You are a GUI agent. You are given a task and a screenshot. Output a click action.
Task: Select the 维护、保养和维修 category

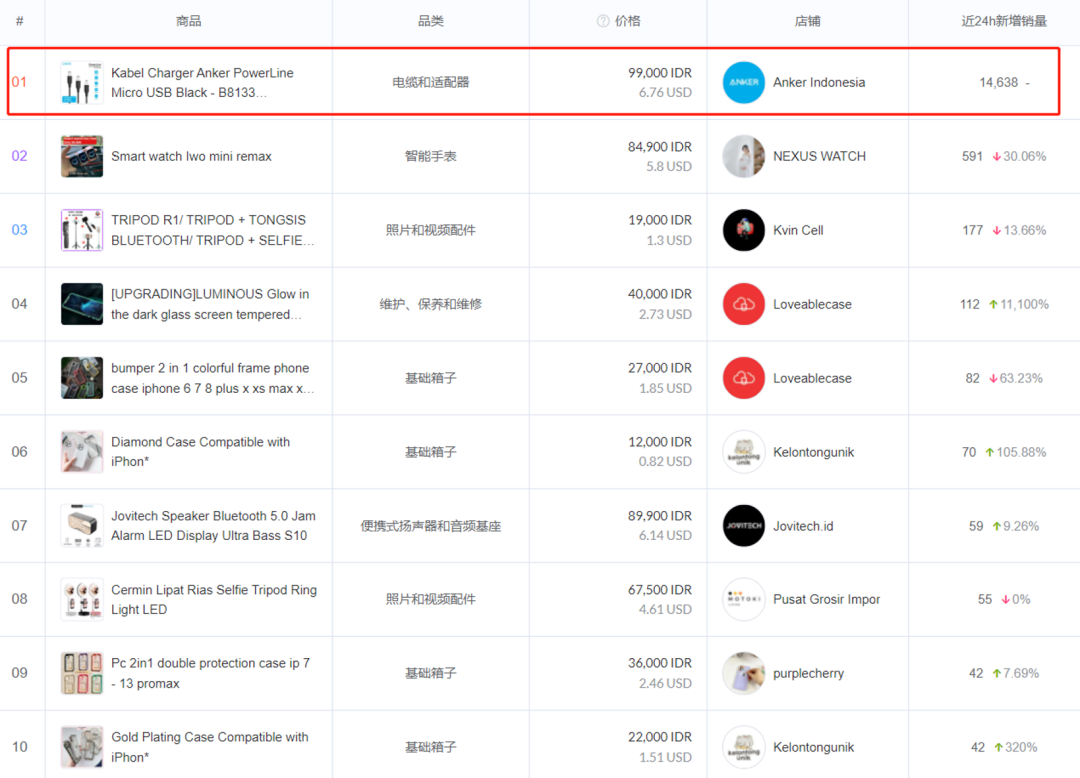(430, 304)
